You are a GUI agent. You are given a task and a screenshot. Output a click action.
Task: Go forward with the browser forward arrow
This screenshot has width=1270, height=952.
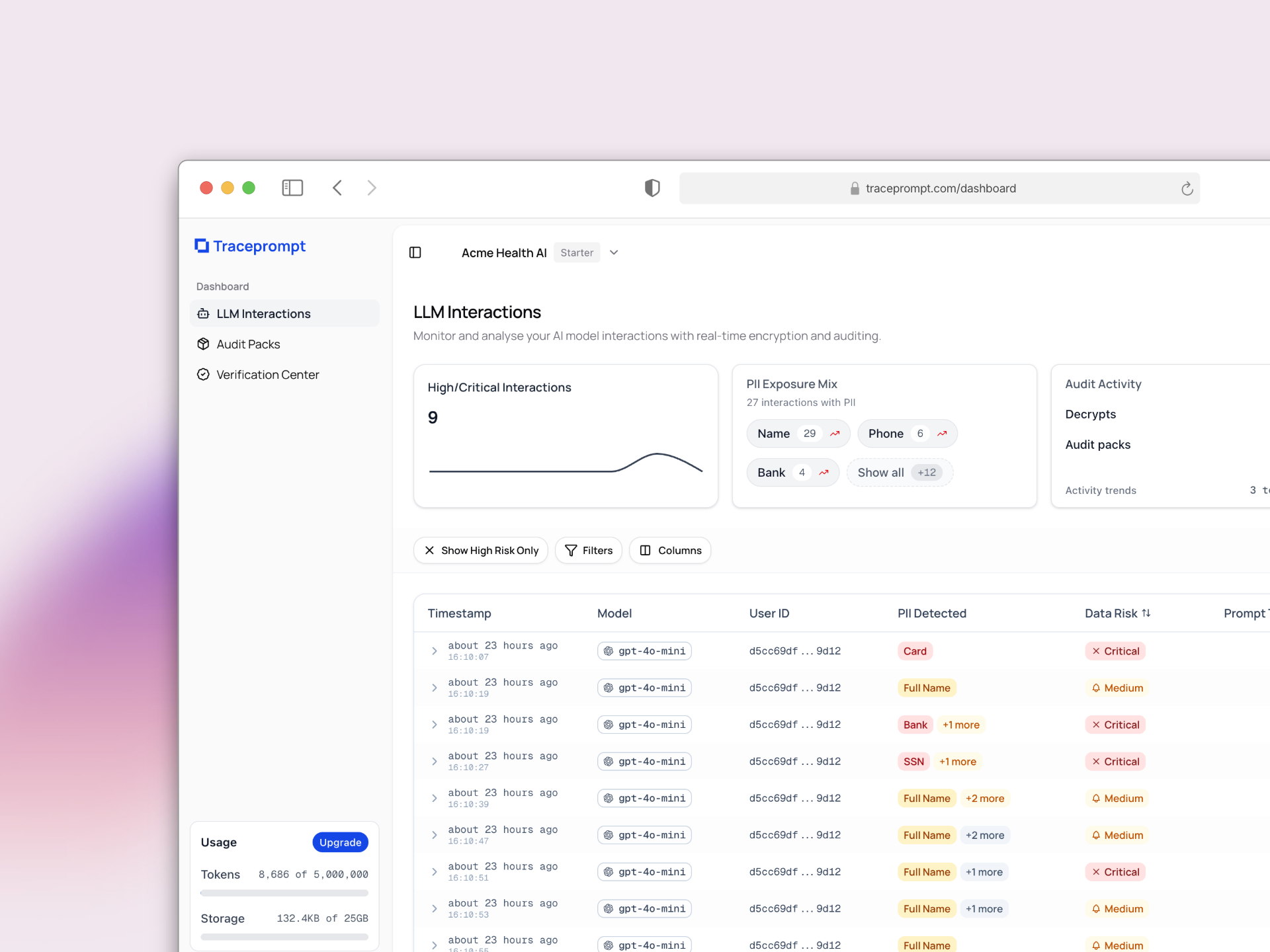tap(372, 188)
